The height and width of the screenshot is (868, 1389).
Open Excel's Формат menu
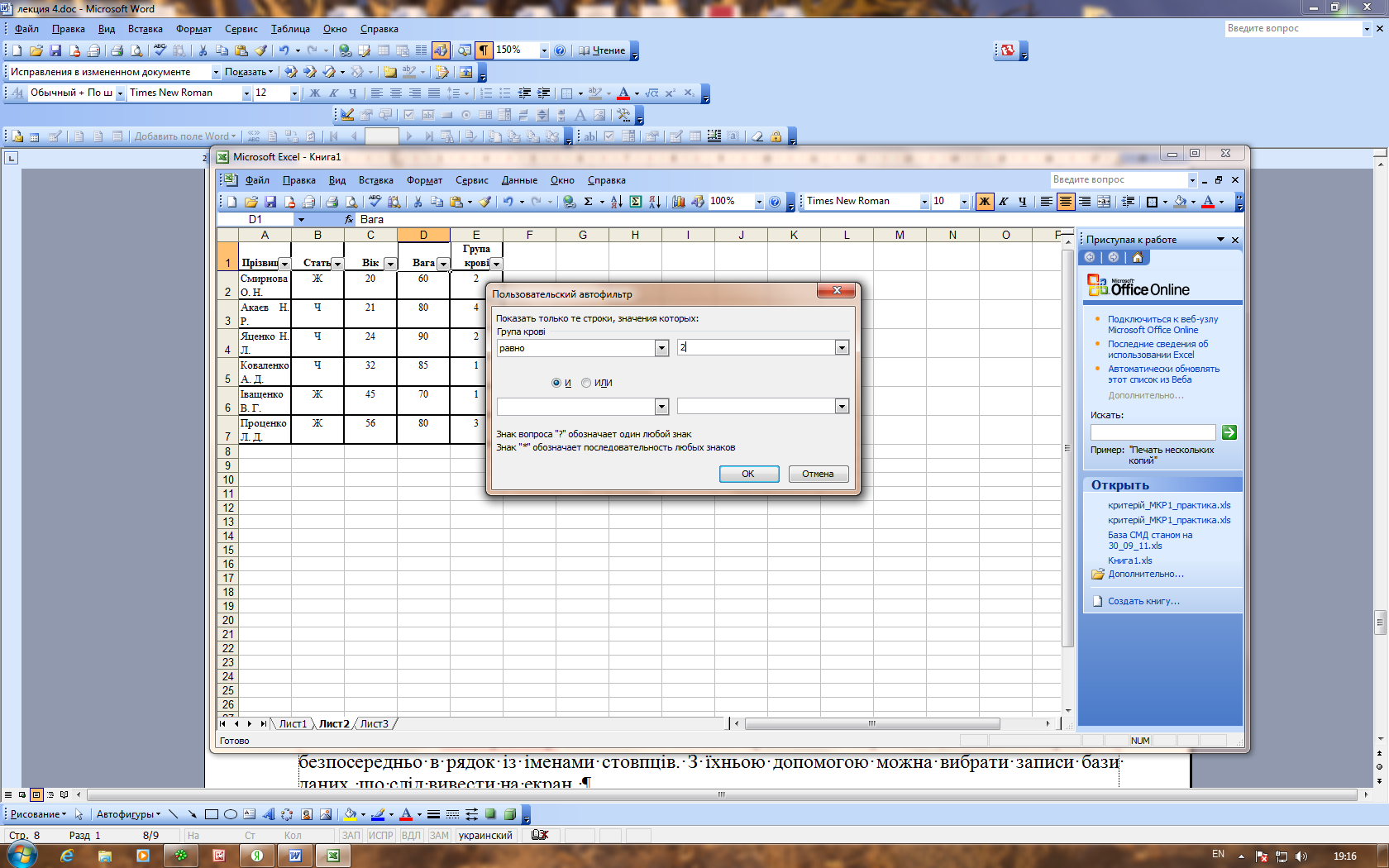click(424, 180)
